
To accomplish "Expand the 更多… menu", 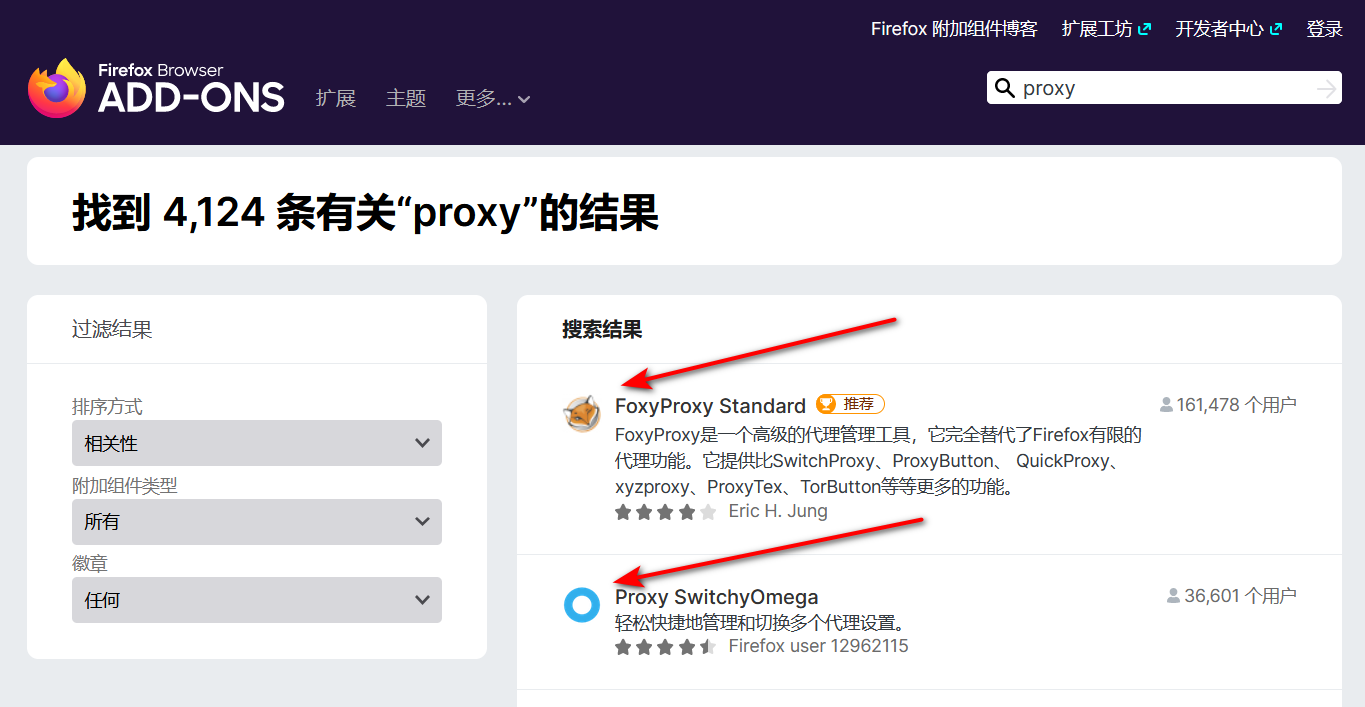I will point(493,98).
